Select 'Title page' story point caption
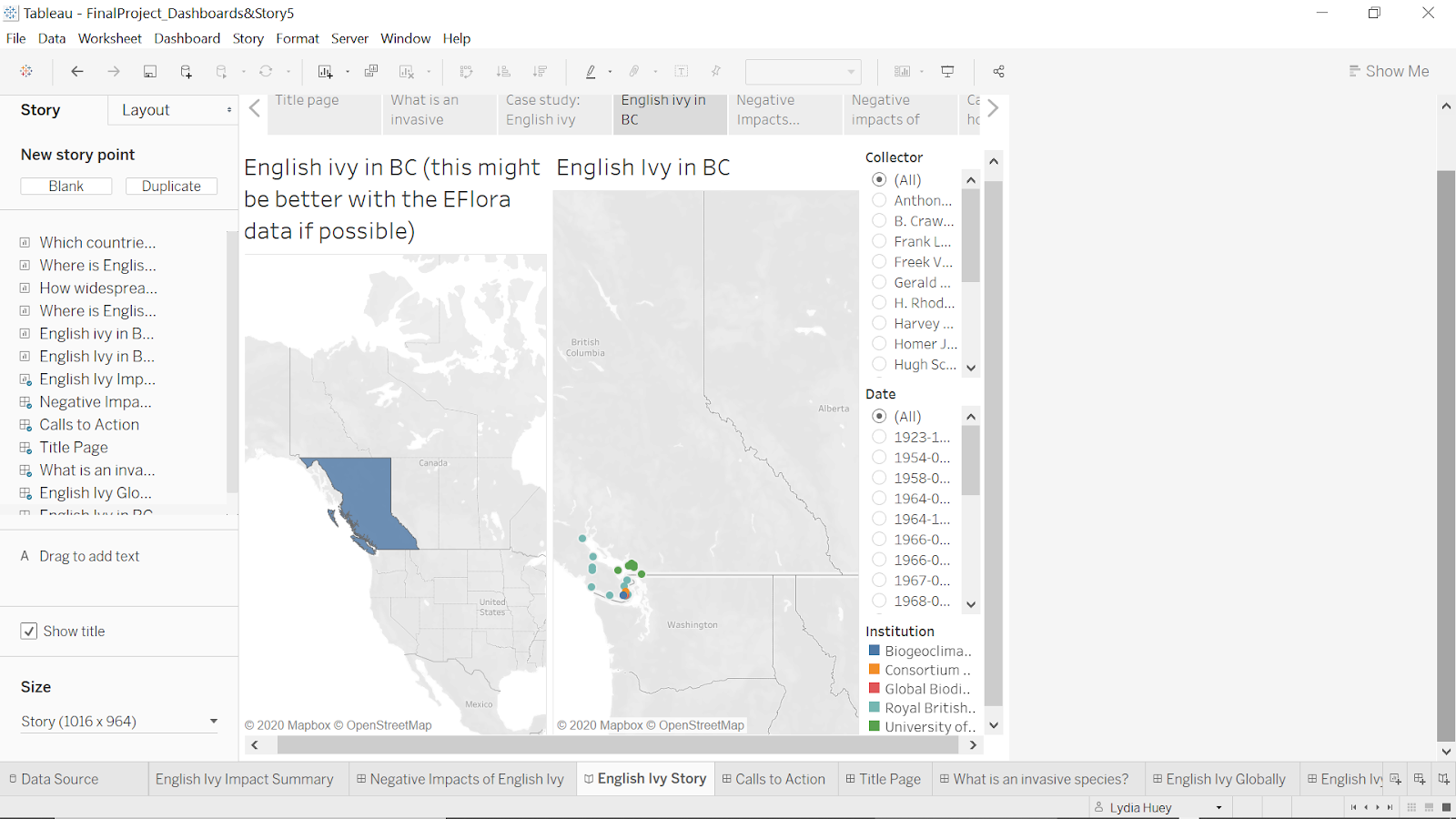This screenshot has height=819, width=1456. pos(324,115)
